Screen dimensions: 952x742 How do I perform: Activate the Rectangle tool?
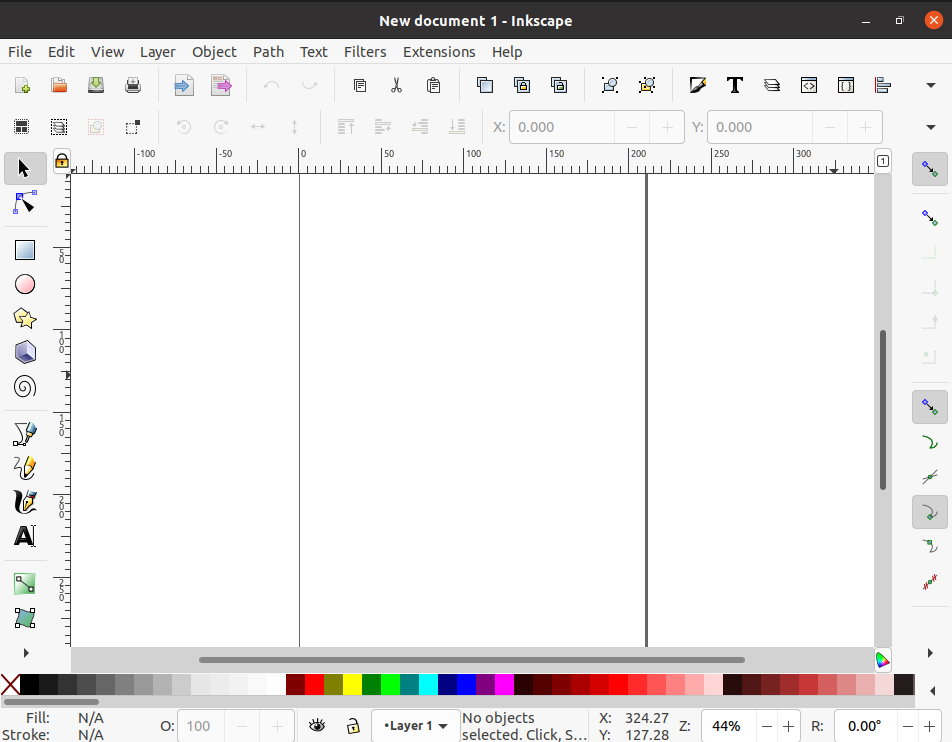tap(24, 249)
